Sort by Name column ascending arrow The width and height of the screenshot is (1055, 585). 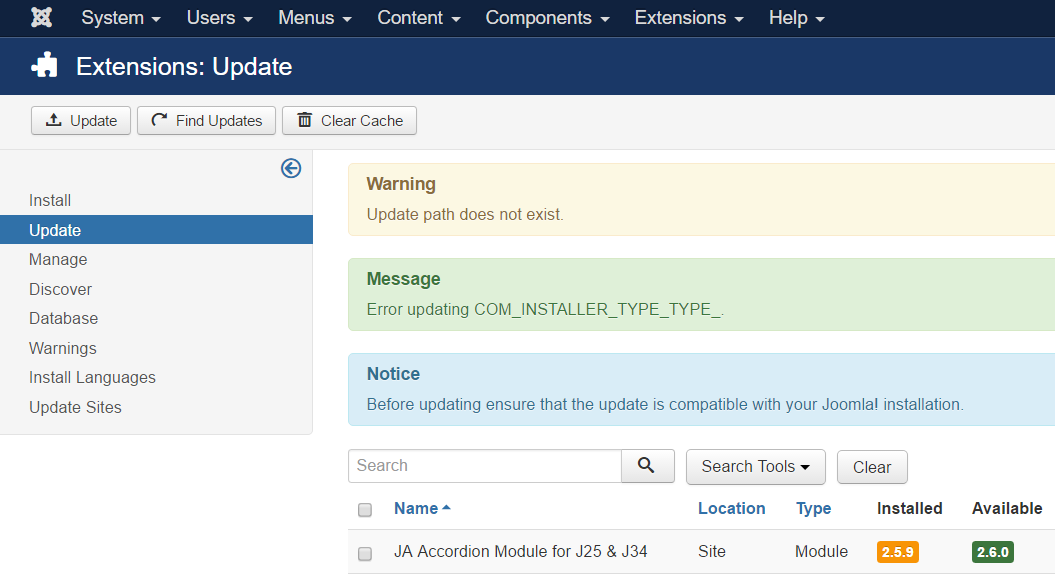(446, 508)
